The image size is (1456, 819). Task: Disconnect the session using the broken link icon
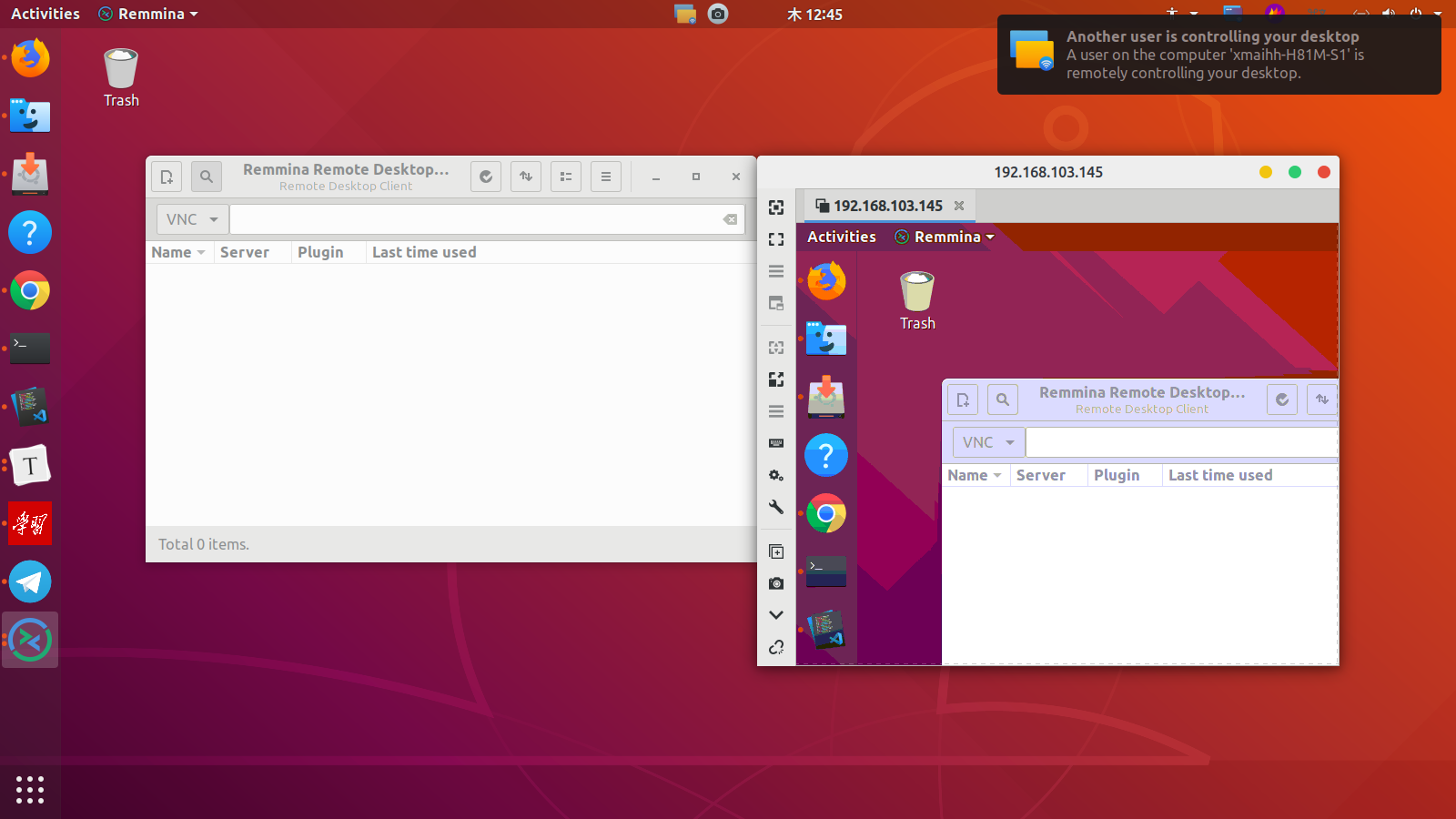tap(776, 647)
